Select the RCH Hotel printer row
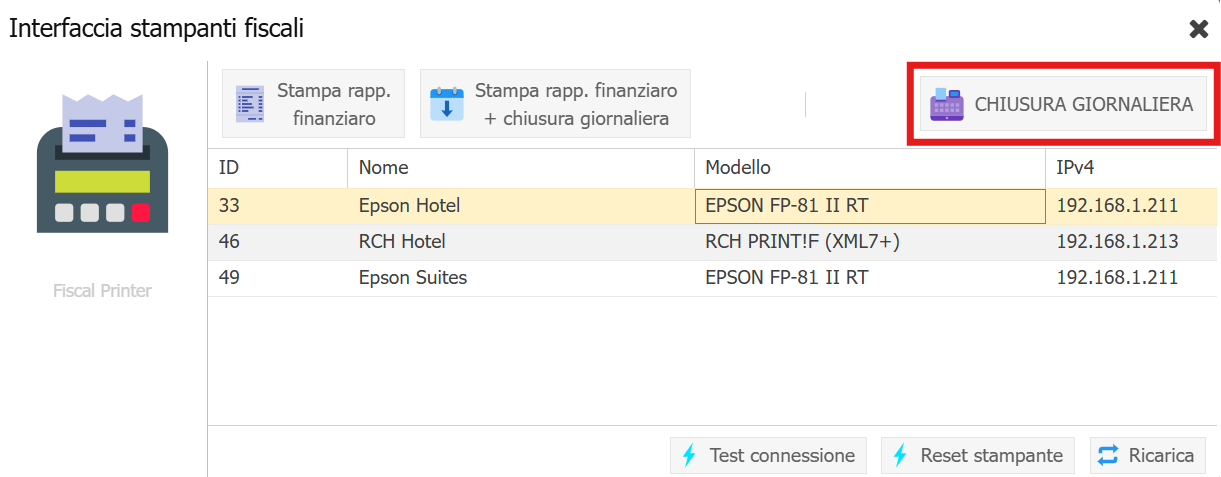This screenshot has width=1221, height=477. pos(402,242)
